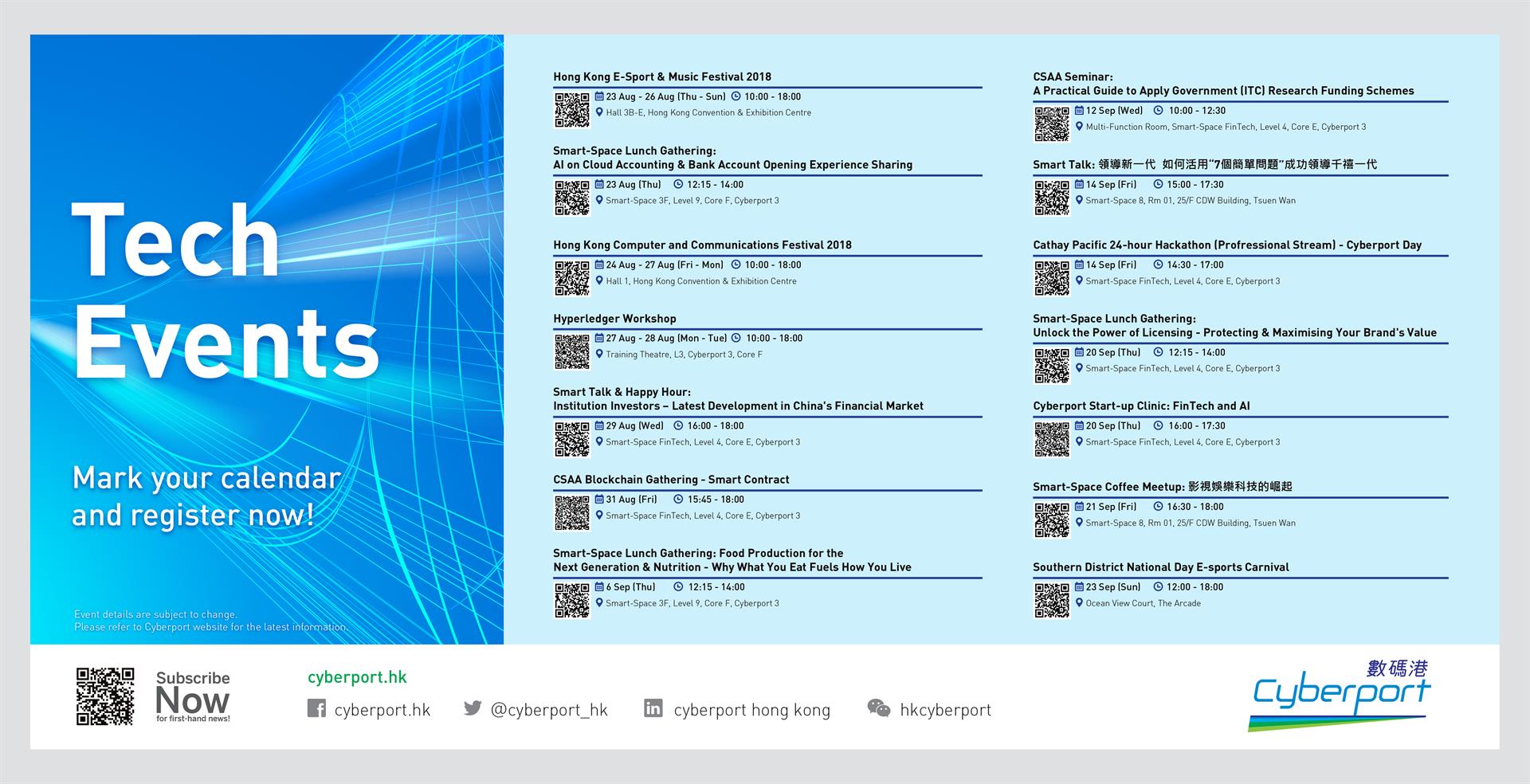Click the 'A Practical Guide to Apply Government (ITC)' subtitle
The height and width of the screenshot is (784, 1530).
(x=1223, y=91)
